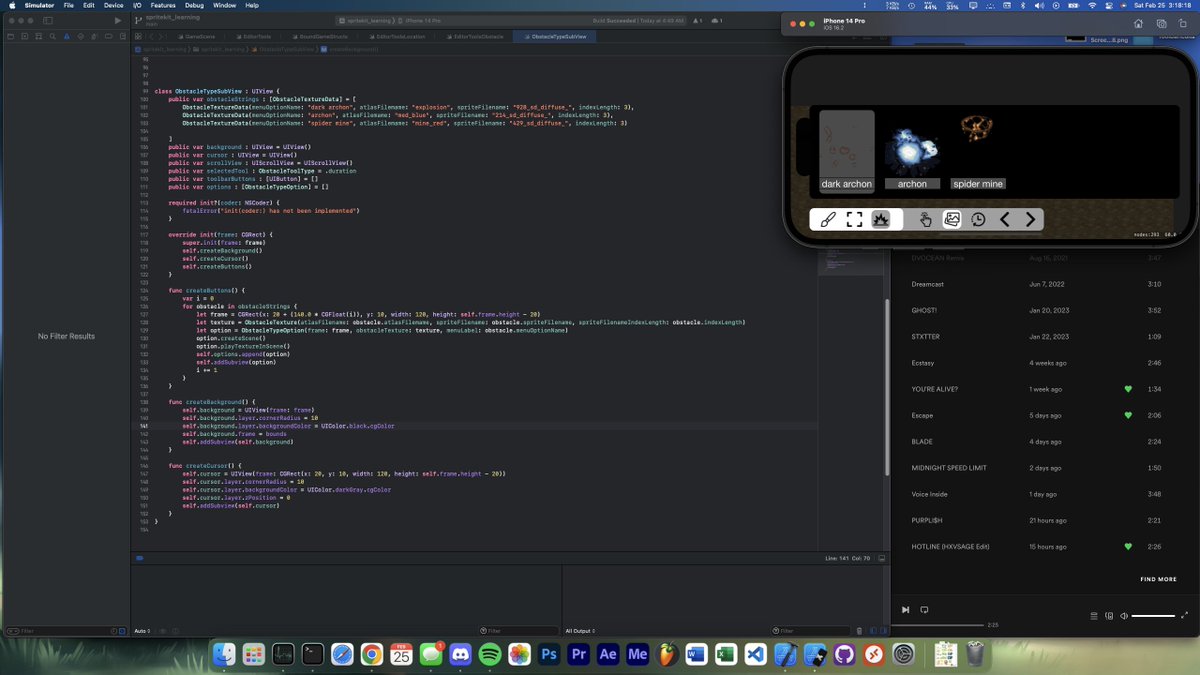Click Simulator window Home button
The image size is (1200, 675).
(1138, 24)
